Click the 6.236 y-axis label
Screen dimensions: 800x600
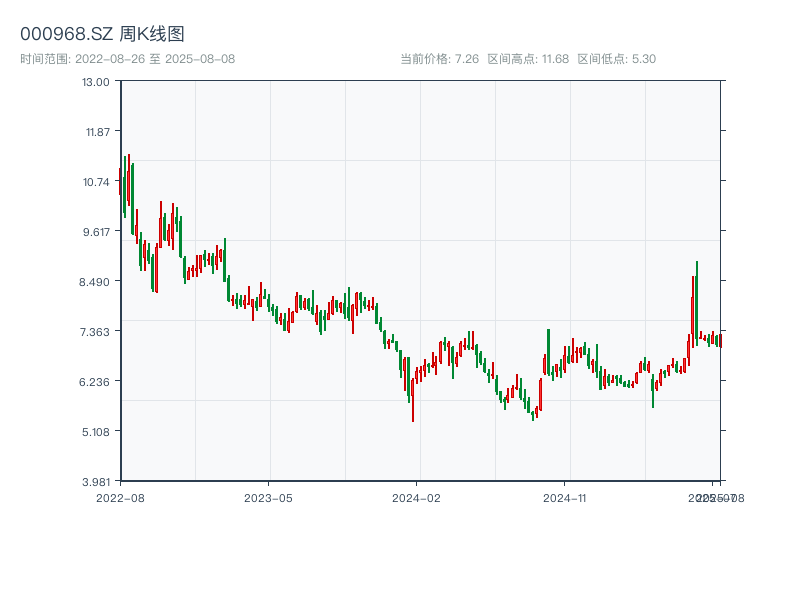(x=96, y=381)
